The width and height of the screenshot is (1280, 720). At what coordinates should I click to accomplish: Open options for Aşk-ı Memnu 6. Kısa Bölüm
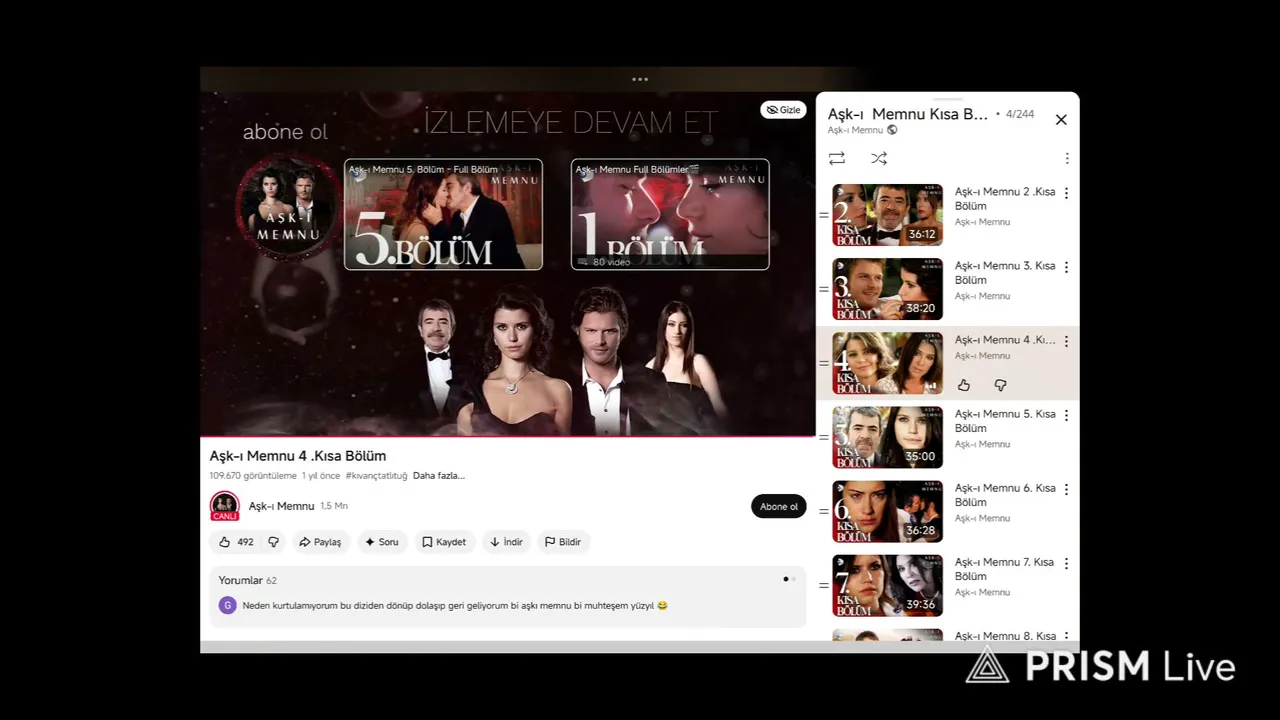(1066, 489)
